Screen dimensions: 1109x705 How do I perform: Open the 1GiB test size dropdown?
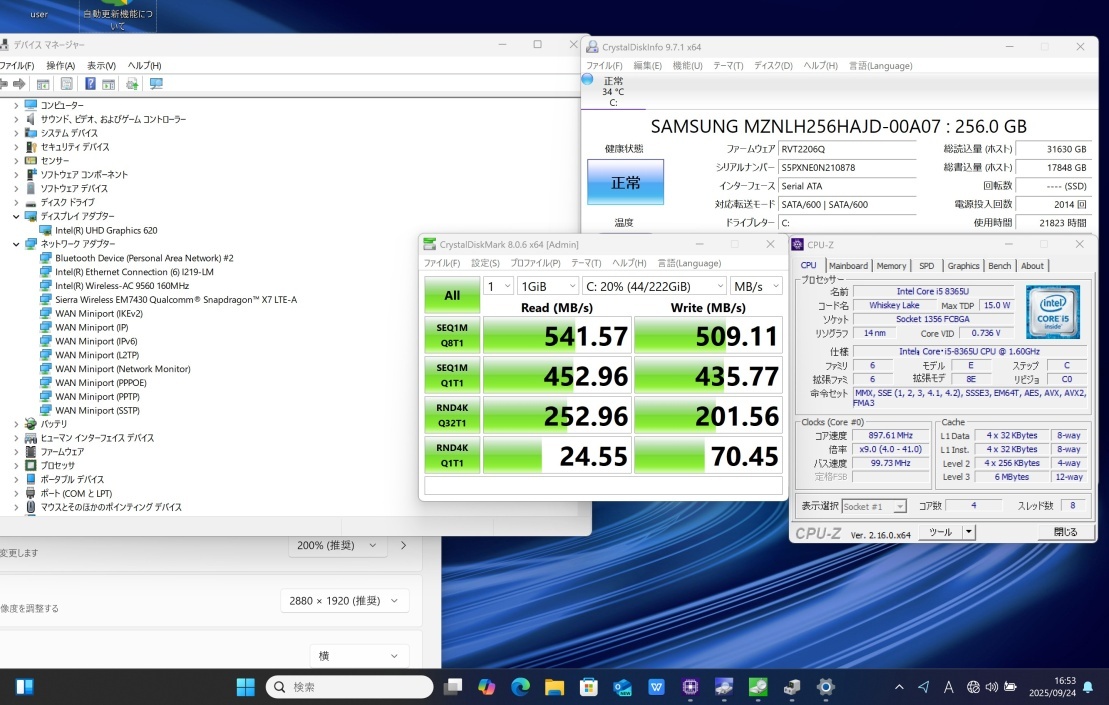(x=548, y=286)
